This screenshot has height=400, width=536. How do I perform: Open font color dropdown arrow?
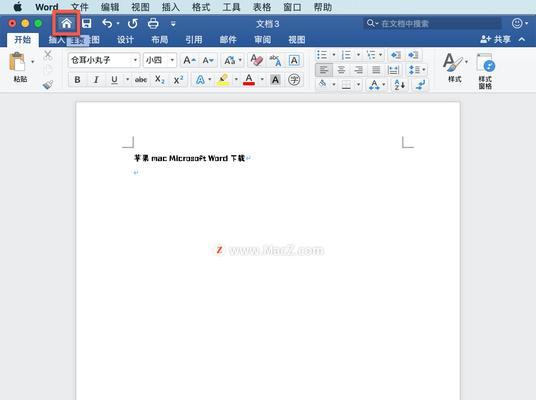pos(262,80)
